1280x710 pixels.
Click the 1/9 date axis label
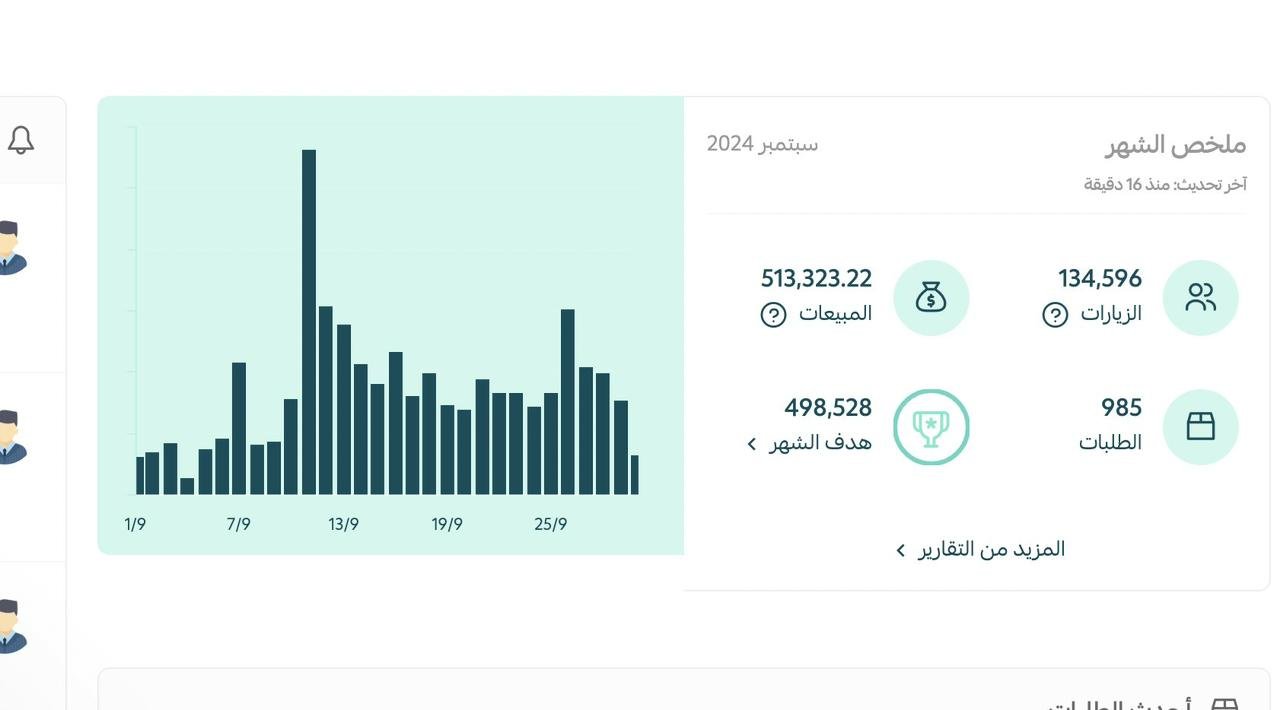[135, 524]
